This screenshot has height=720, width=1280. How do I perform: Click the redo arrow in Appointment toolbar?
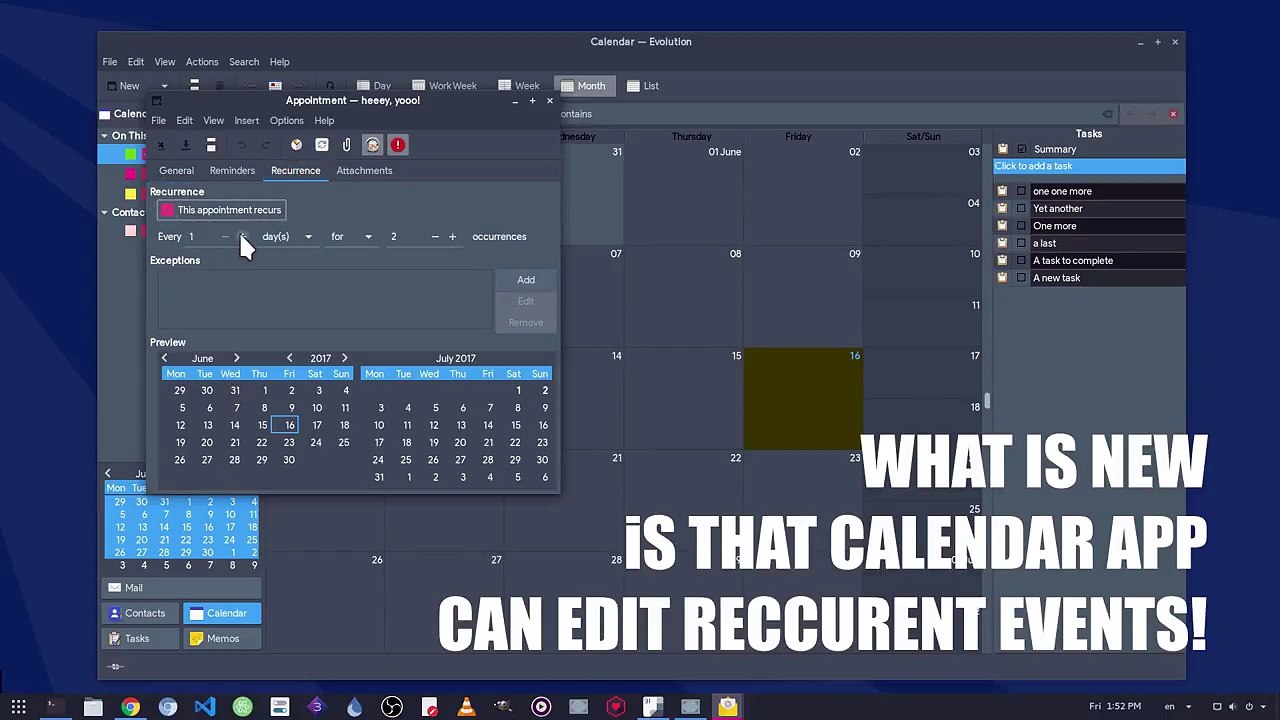(266, 145)
